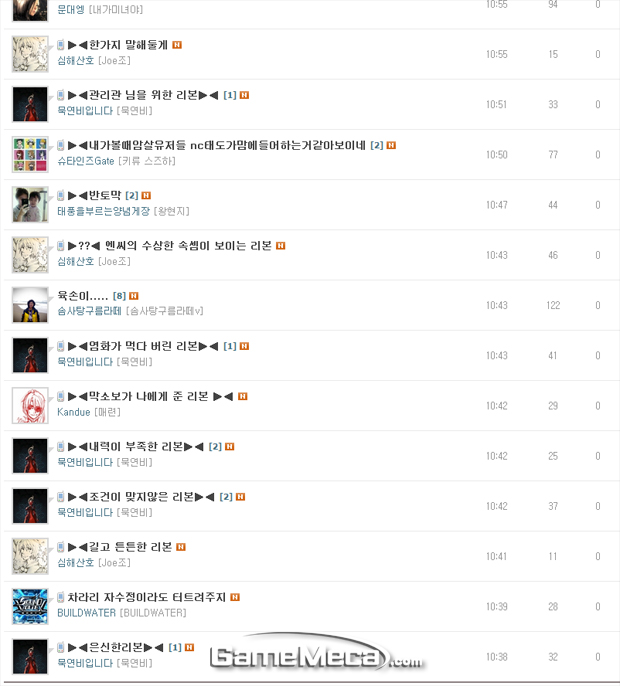Click the red sketch avatar of Kandue

30,406
